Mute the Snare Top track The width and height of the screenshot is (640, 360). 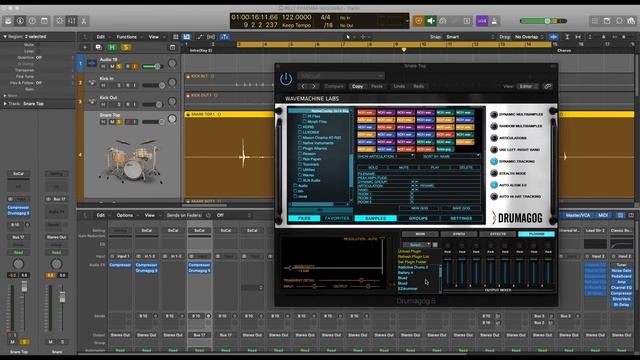[x=112, y=122]
